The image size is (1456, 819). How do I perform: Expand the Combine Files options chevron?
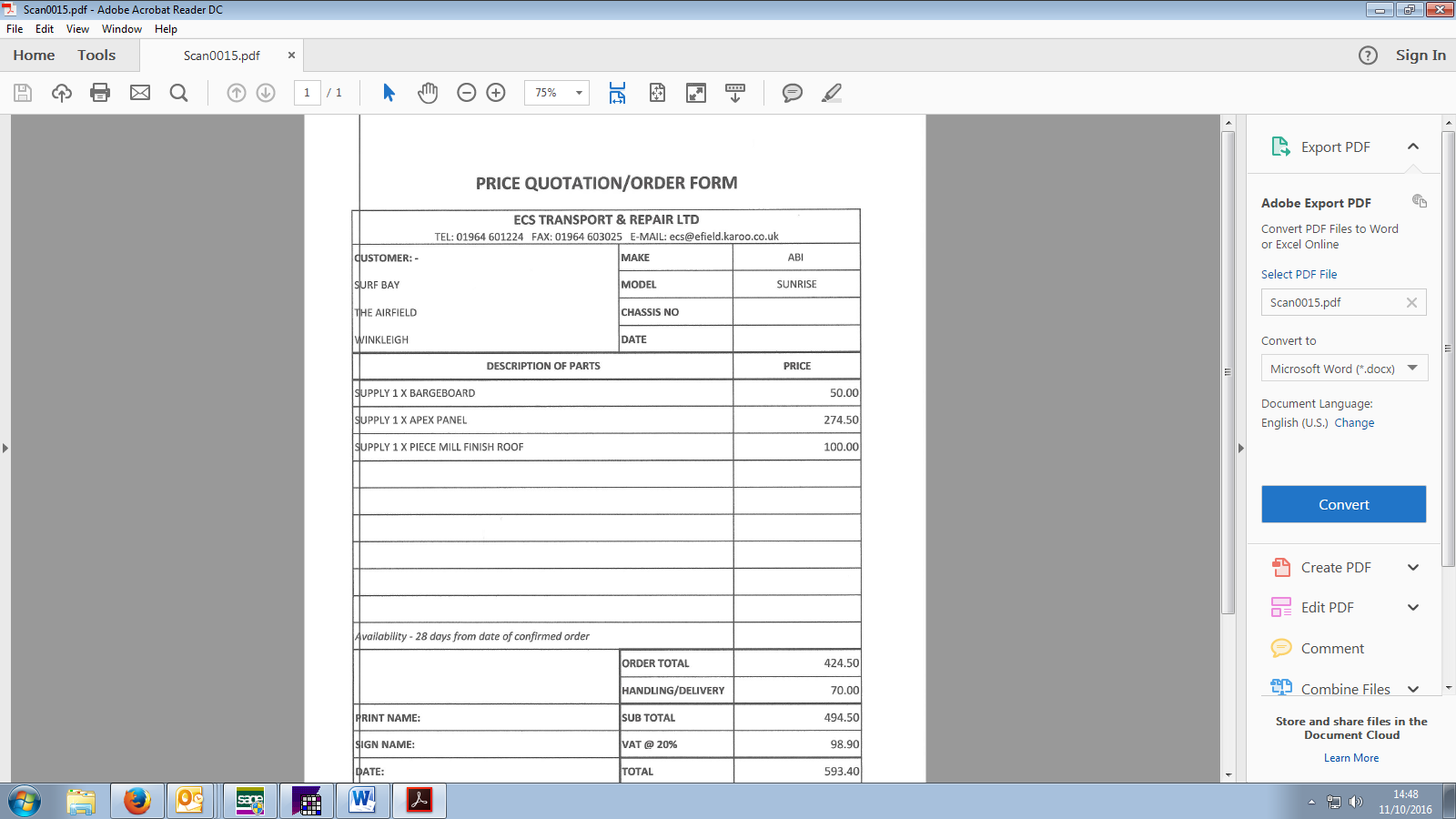pyautogui.click(x=1413, y=689)
